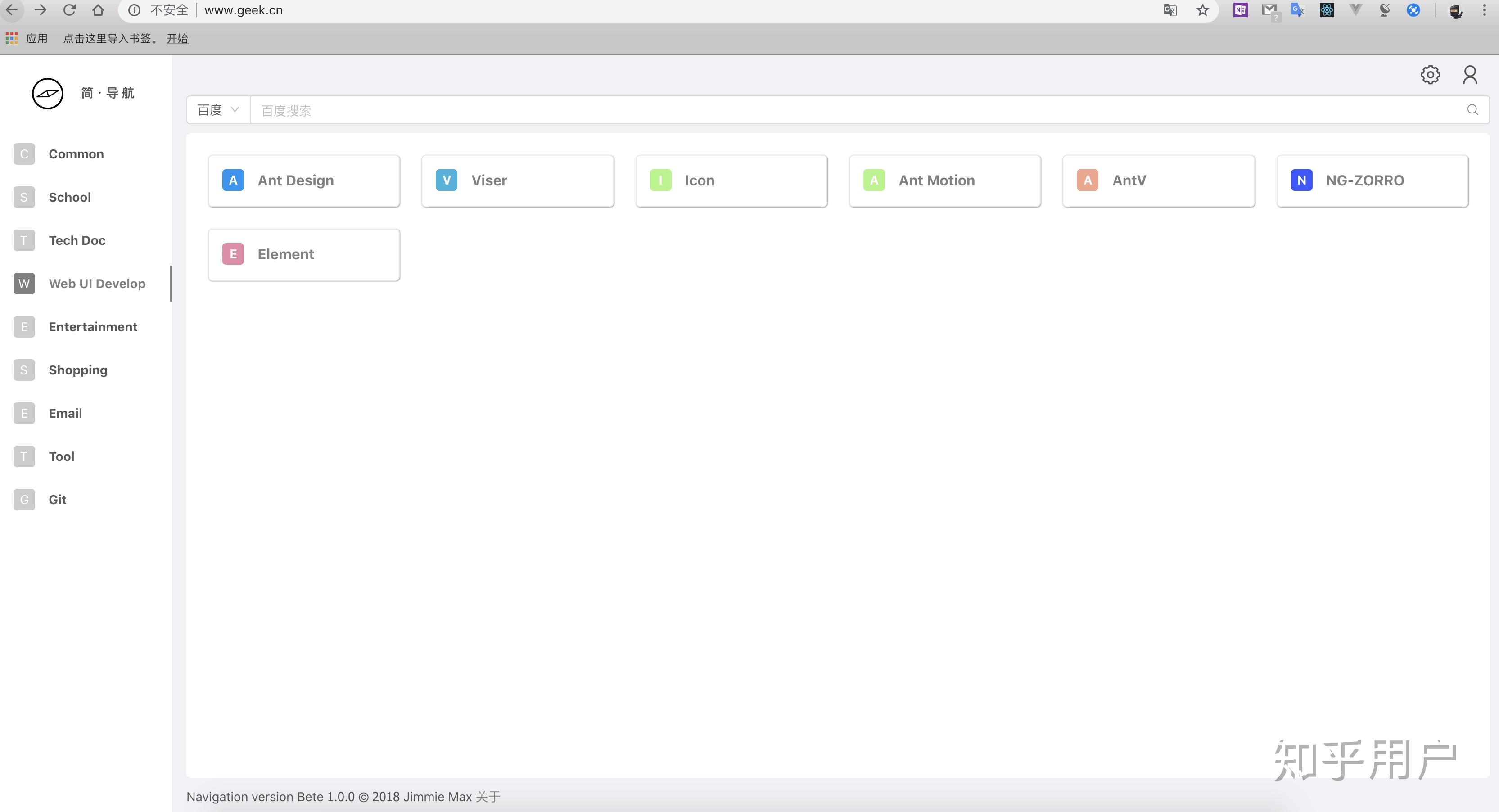Open the settings gear icon
The image size is (1499, 812).
[x=1430, y=74]
